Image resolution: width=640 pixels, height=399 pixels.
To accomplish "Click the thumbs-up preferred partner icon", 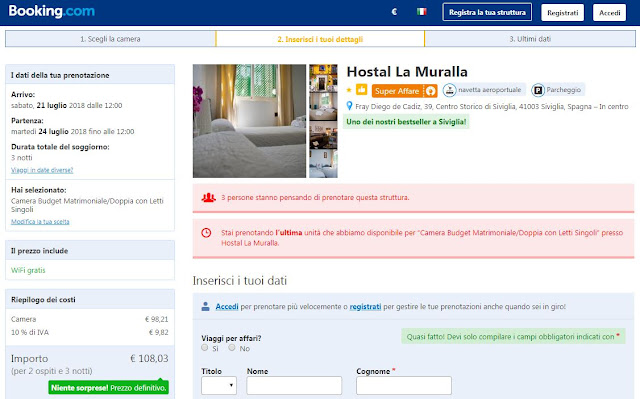I will click(x=362, y=89).
